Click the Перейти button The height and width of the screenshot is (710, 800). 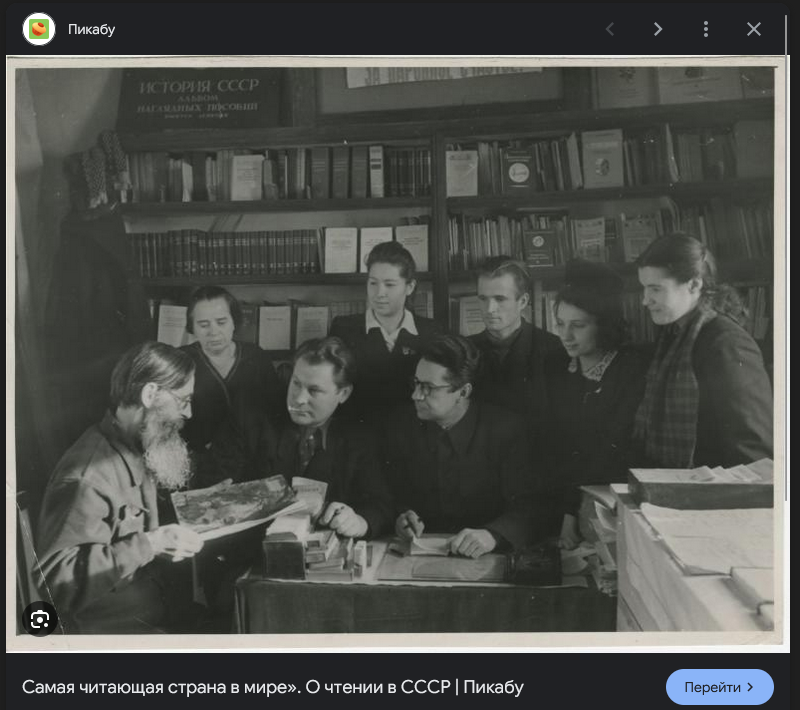pyautogui.click(x=719, y=687)
